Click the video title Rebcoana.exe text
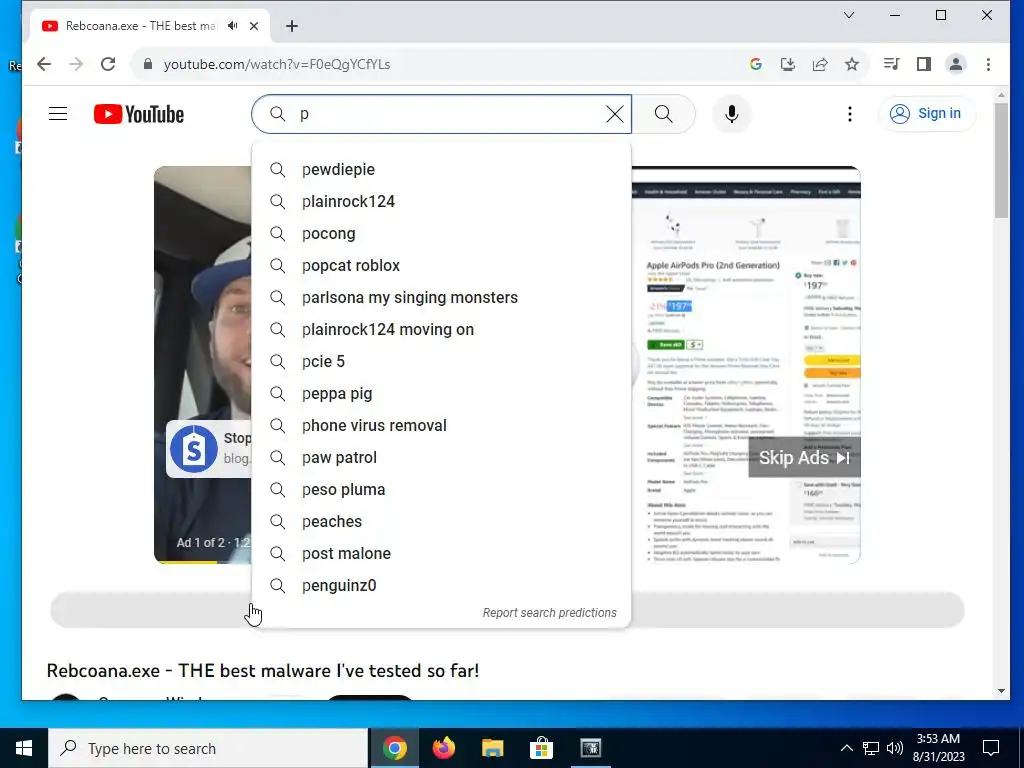1024x768 pixels. (263, 671)
